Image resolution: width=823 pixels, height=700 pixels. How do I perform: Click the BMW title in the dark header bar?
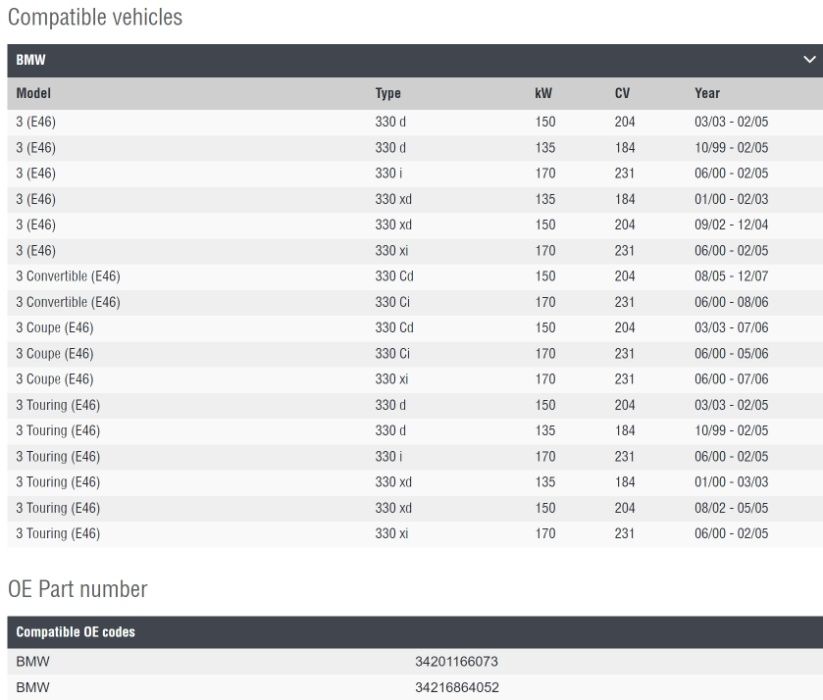point(30,61)
